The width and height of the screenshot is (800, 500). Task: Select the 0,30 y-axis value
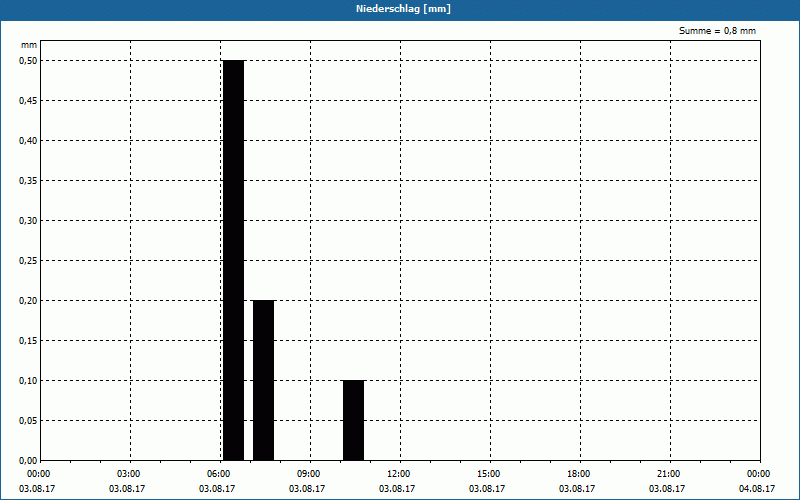point(29,221)
